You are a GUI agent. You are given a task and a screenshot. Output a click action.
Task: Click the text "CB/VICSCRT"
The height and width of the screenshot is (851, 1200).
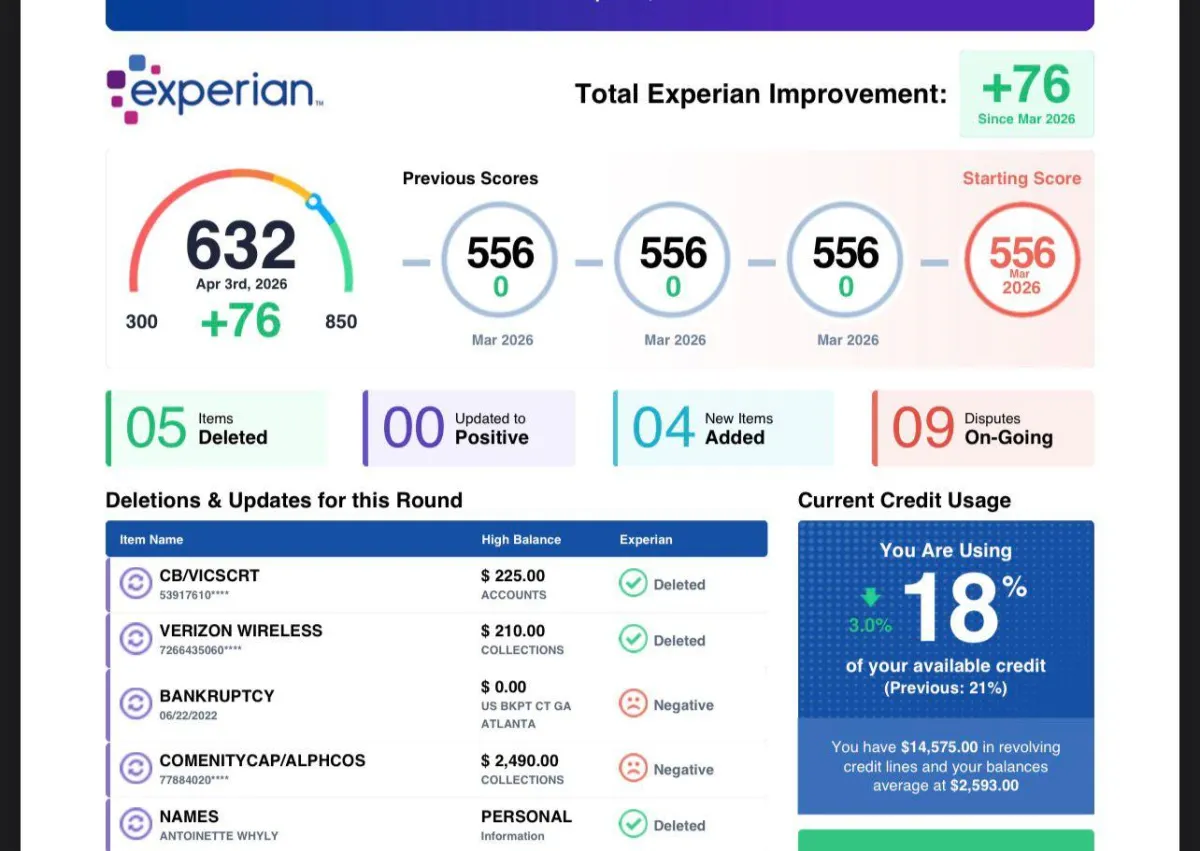point(209,575)
